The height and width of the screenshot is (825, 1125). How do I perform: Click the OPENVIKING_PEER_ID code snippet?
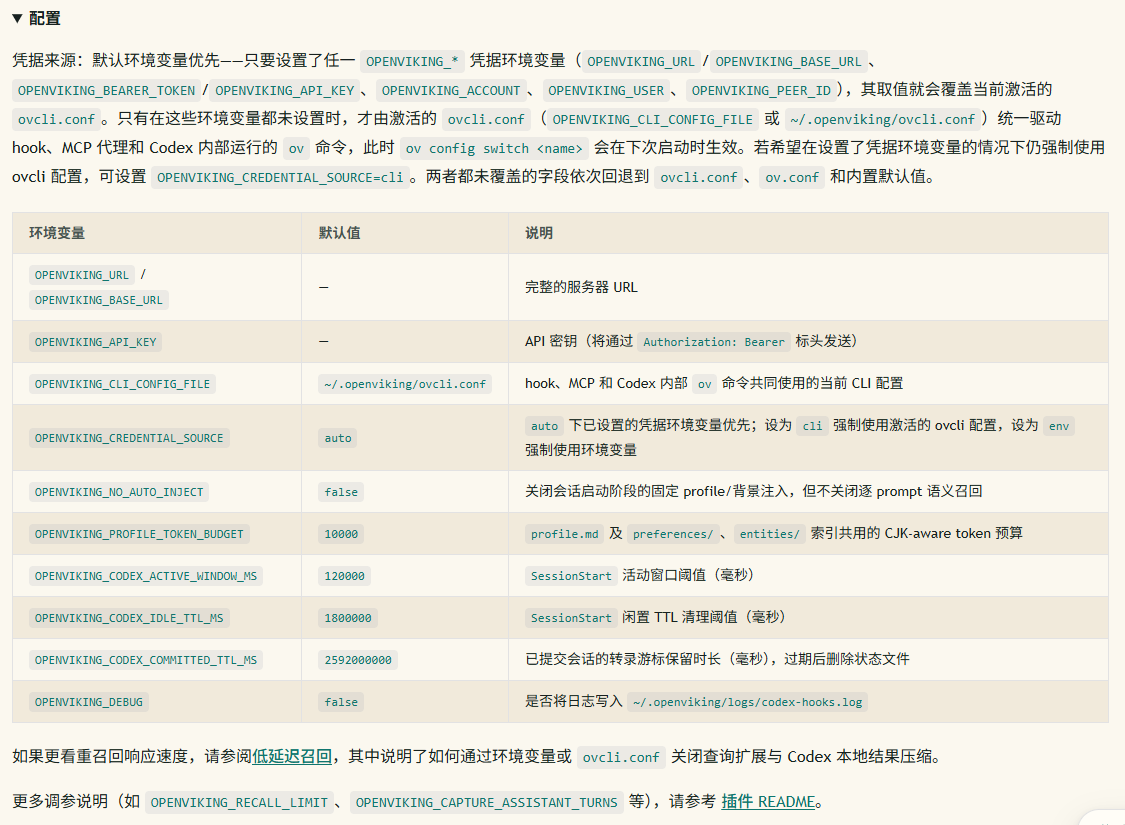(x=761, y=90)
